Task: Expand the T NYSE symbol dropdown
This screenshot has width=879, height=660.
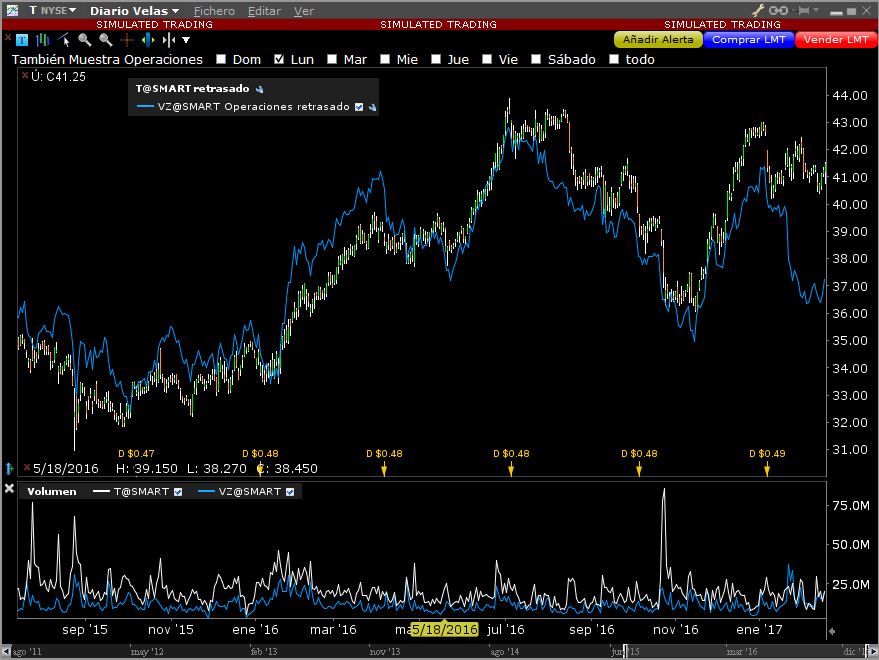Action: 52,10
